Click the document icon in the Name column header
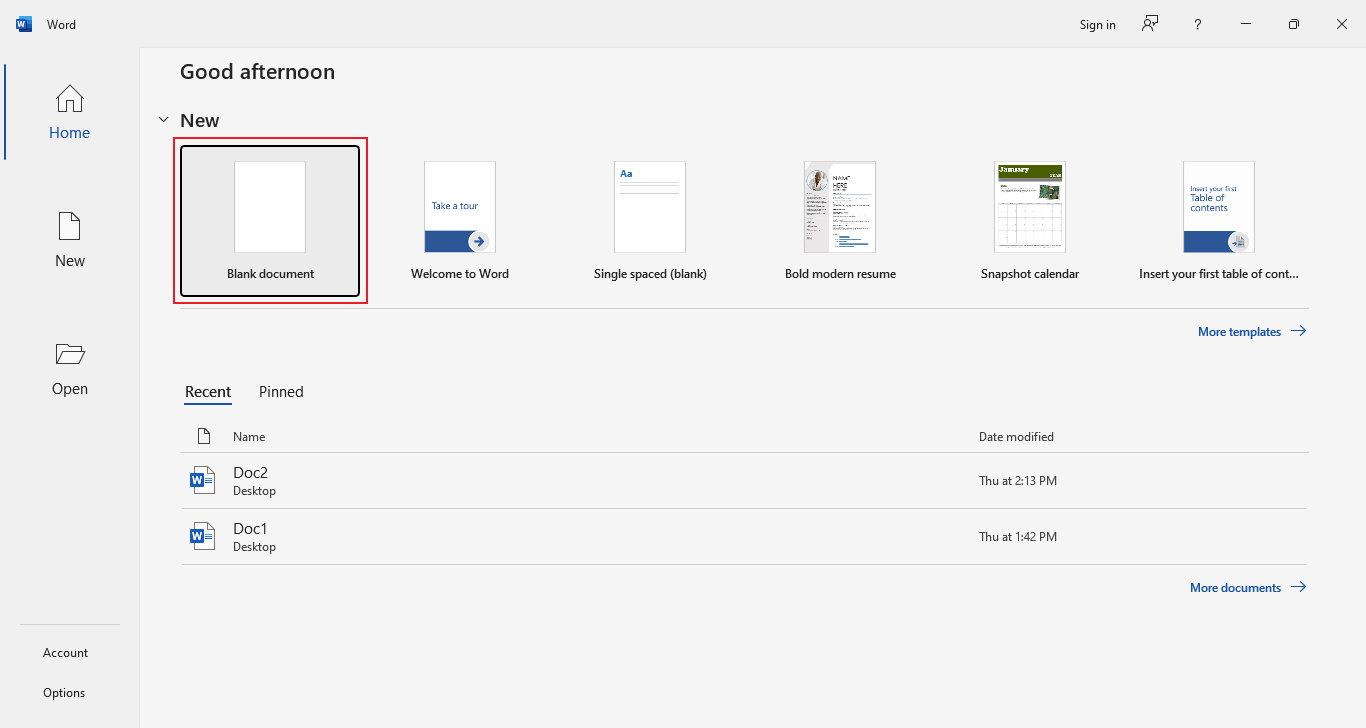Image resolution: width=1366 pixels, height=728 pixels. click(x=204, y=436)
